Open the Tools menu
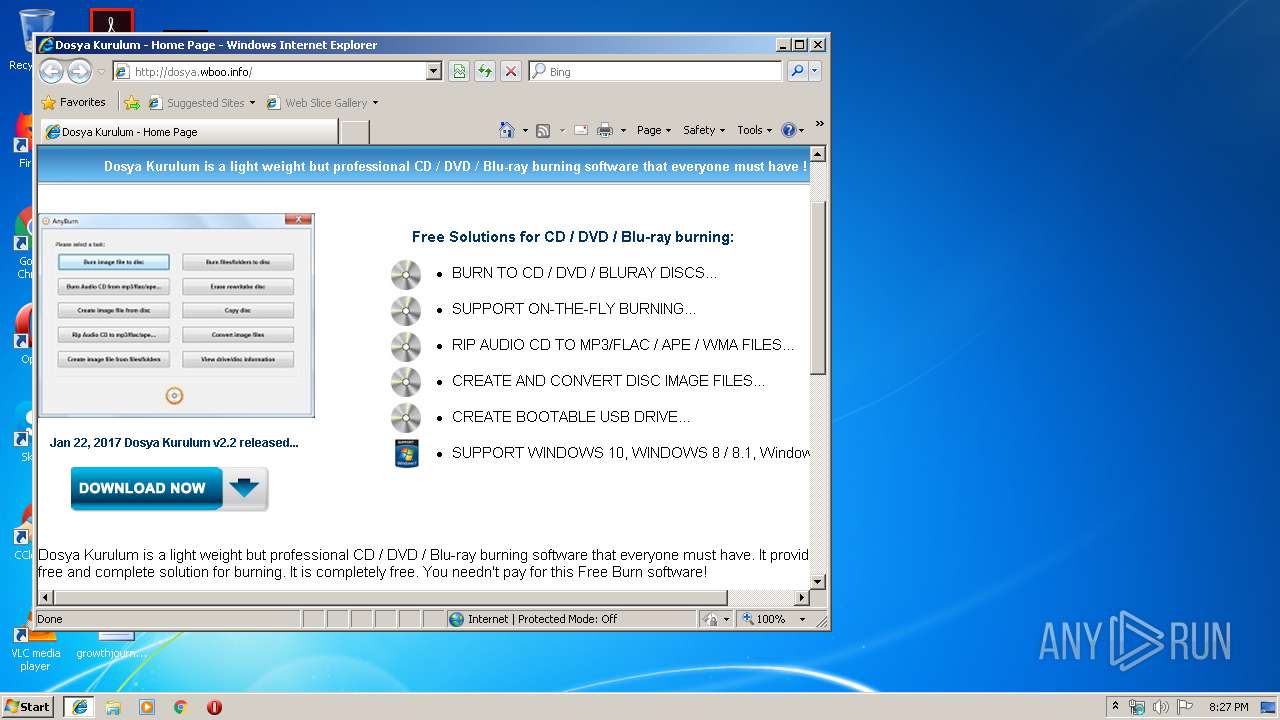This screenshot has height=720, width=1280. click(x=754, y=130)
